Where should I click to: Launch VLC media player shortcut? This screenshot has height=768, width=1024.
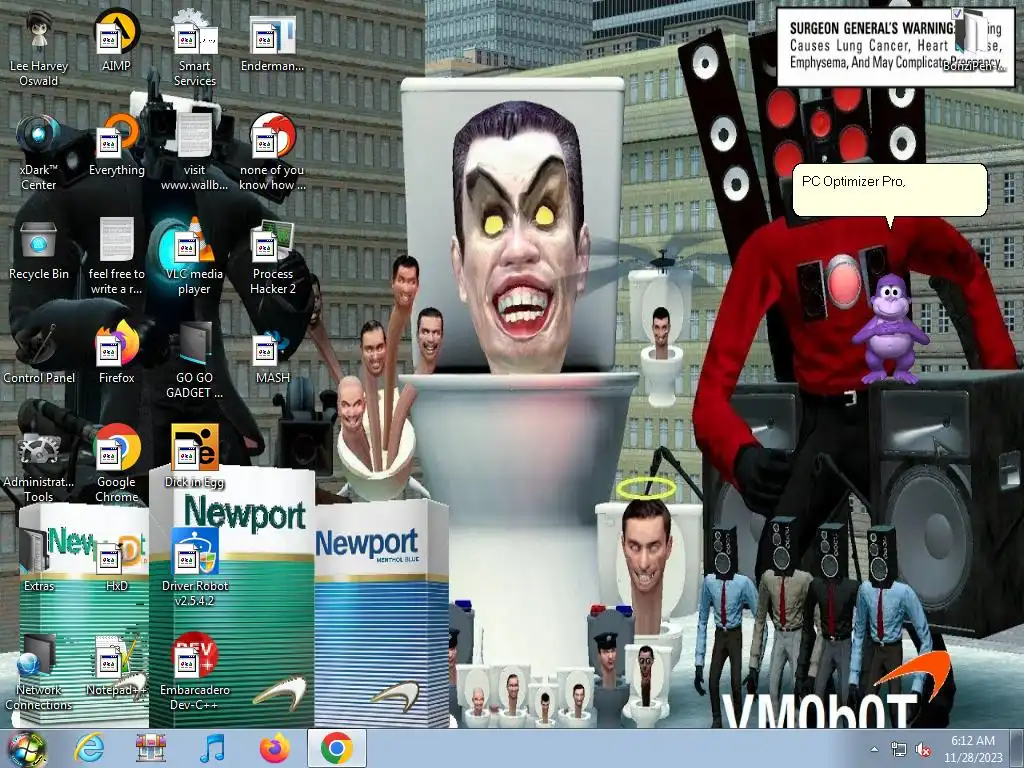click(x=195, y=257)
